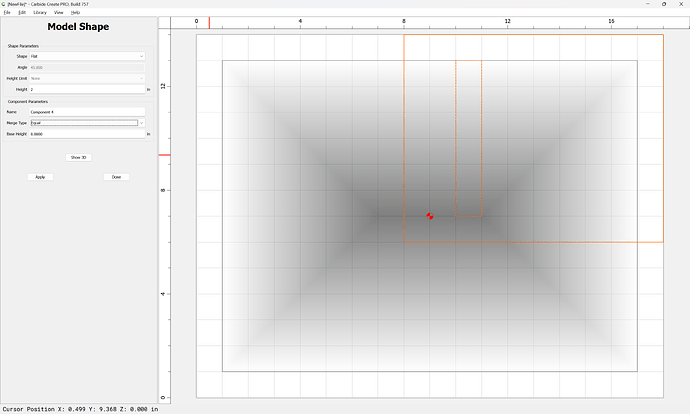Screen dimensions: 690x414
Task: Click the grayed-out Angle field
Action: [x=87, y=67]
